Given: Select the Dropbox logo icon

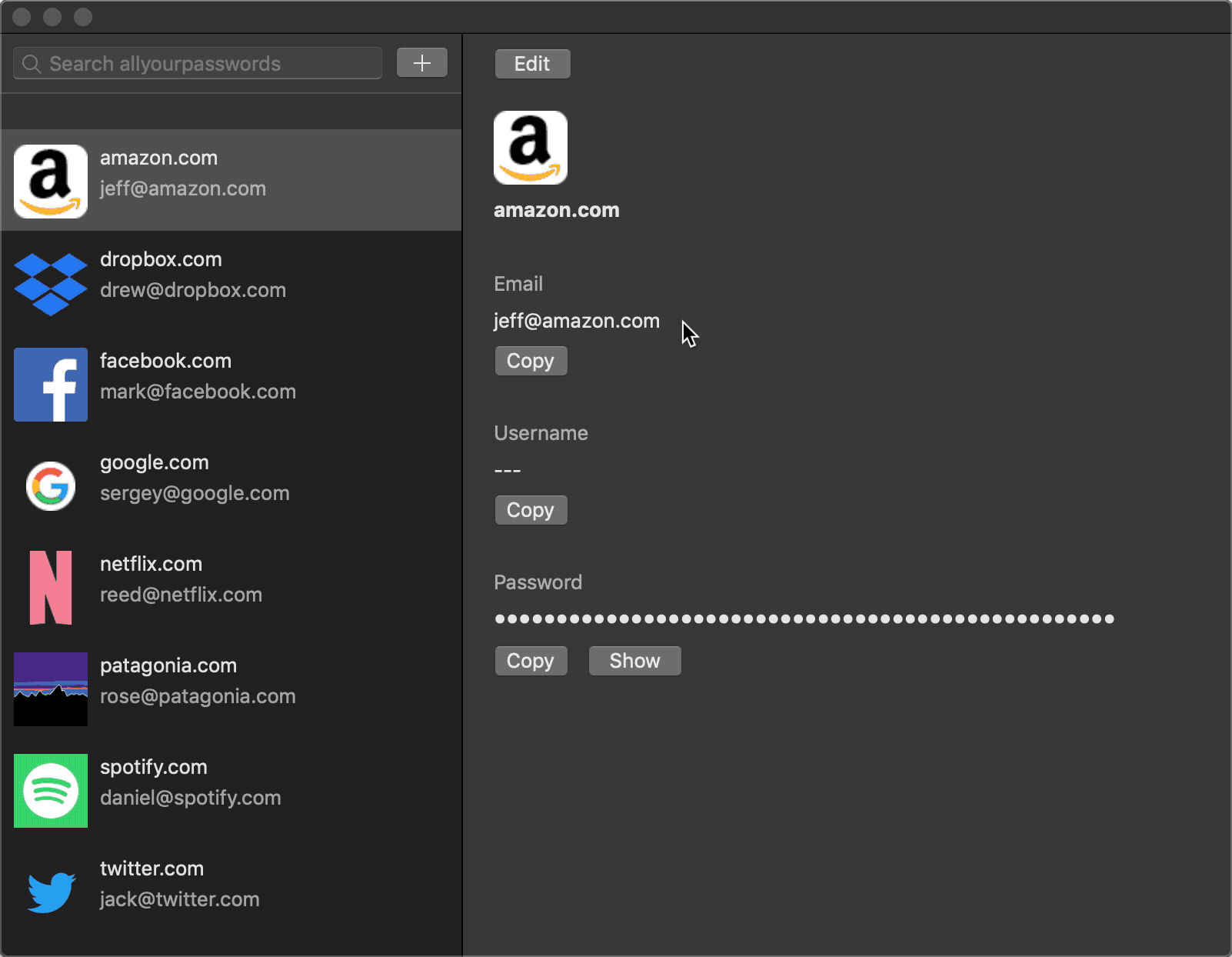Looking at the screenshot, I should tap(51, 284).
